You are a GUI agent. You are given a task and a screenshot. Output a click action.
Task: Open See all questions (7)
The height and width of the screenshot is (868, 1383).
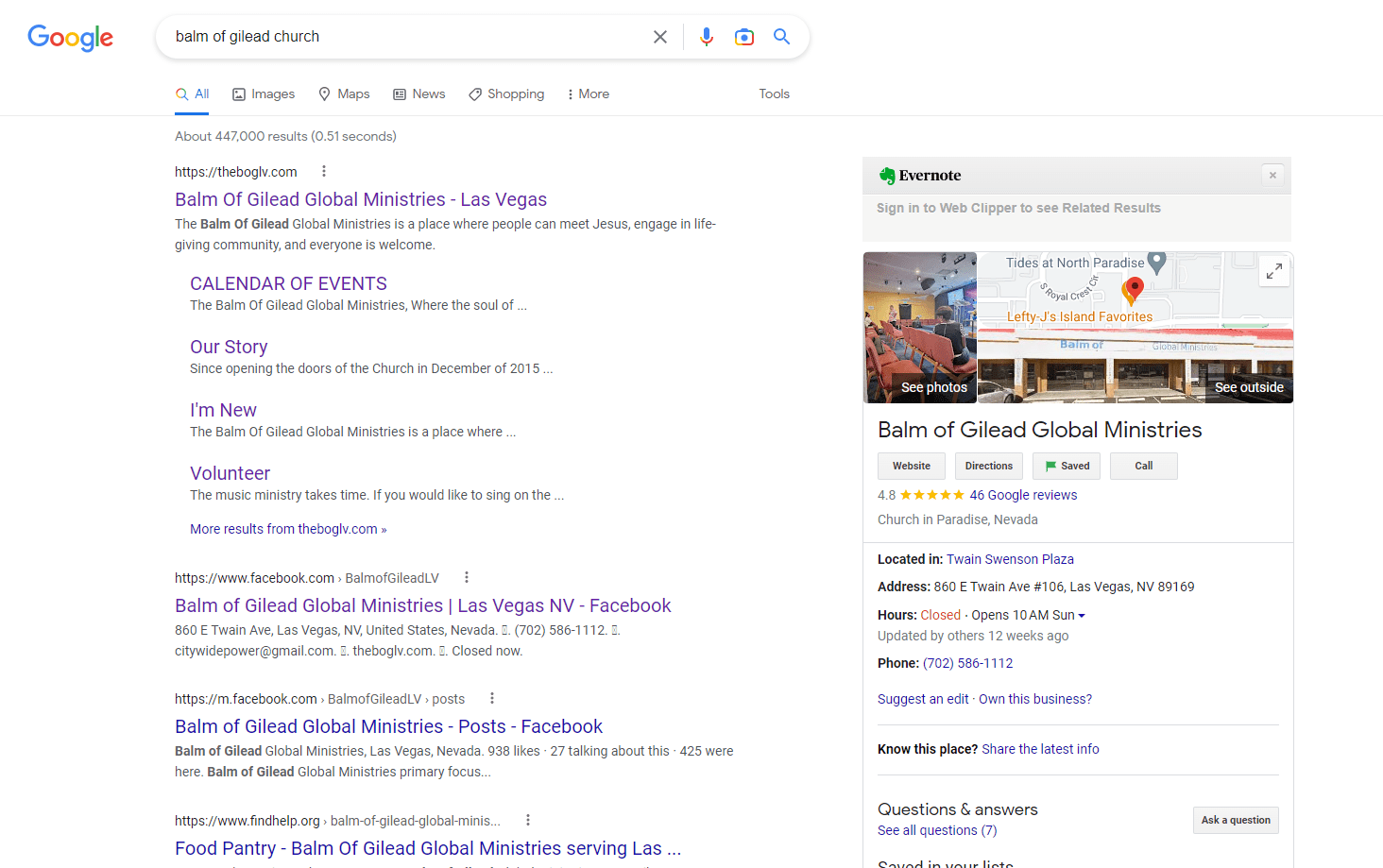coord(937,830)
